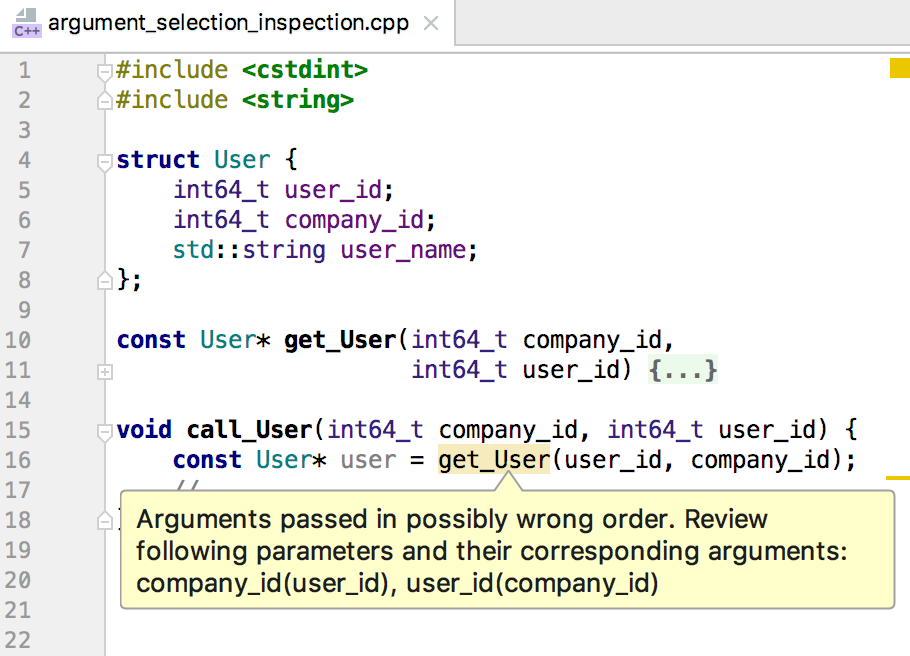Click the yellow inspection status indicator square
Viewport: 910px width, 656px height.
pyautogui.click(x=898, y=68)
